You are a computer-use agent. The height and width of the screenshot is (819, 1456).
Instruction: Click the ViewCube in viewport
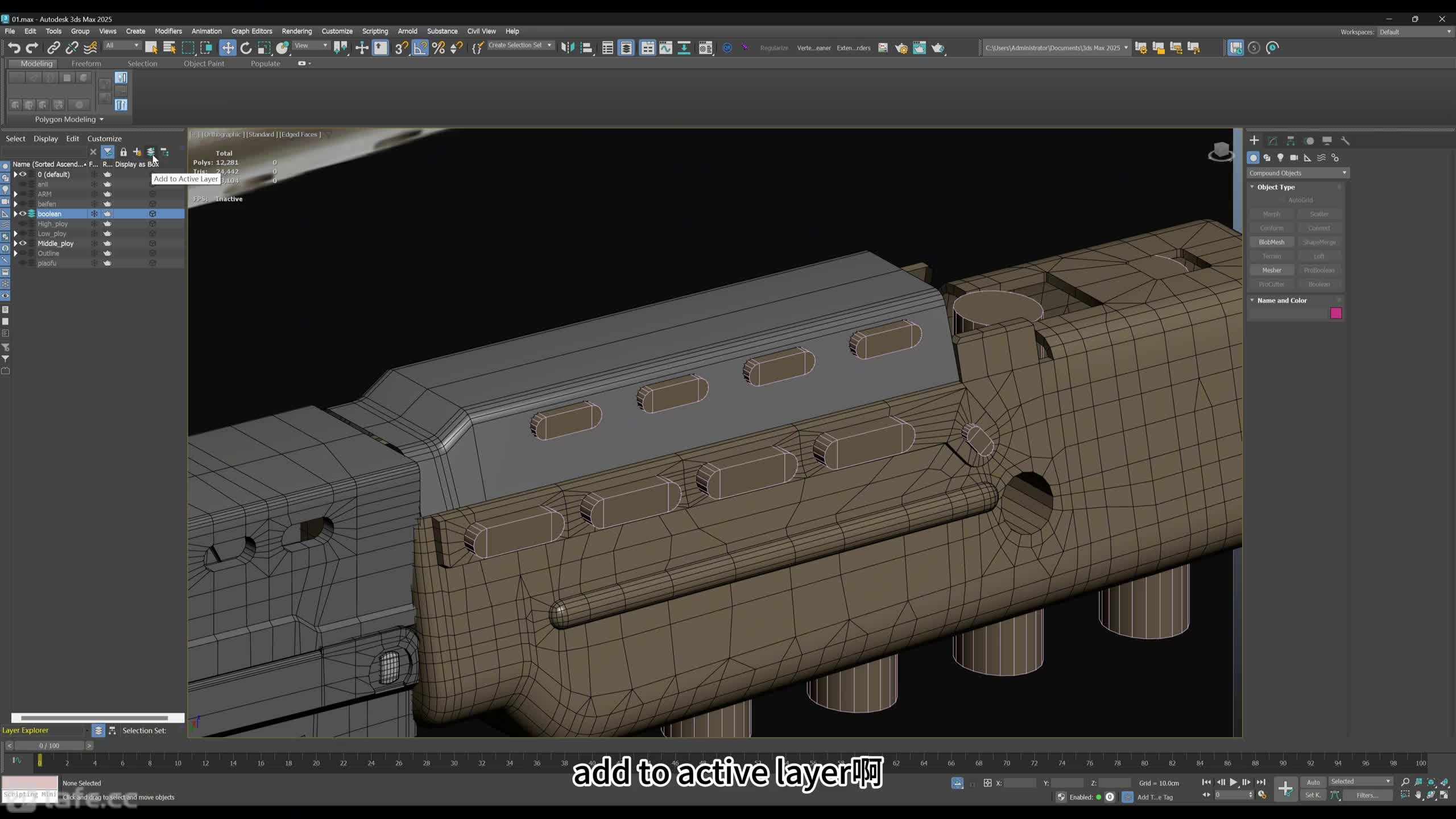point(1221,152)
